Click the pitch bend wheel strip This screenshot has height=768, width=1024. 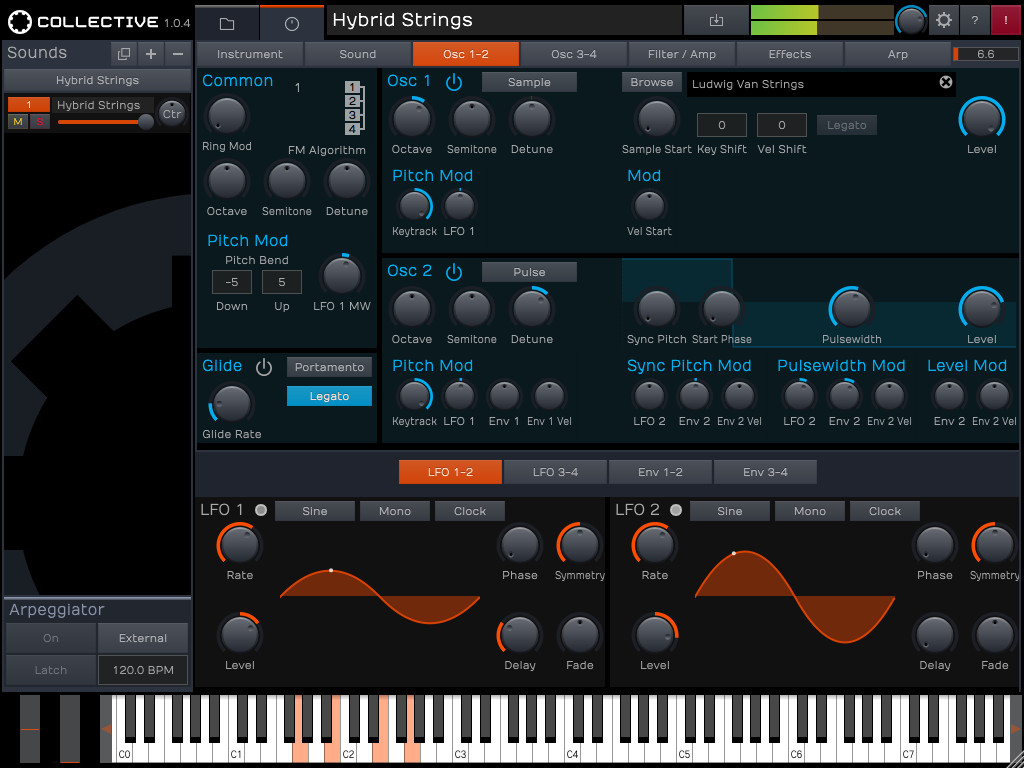pos(29,729)
